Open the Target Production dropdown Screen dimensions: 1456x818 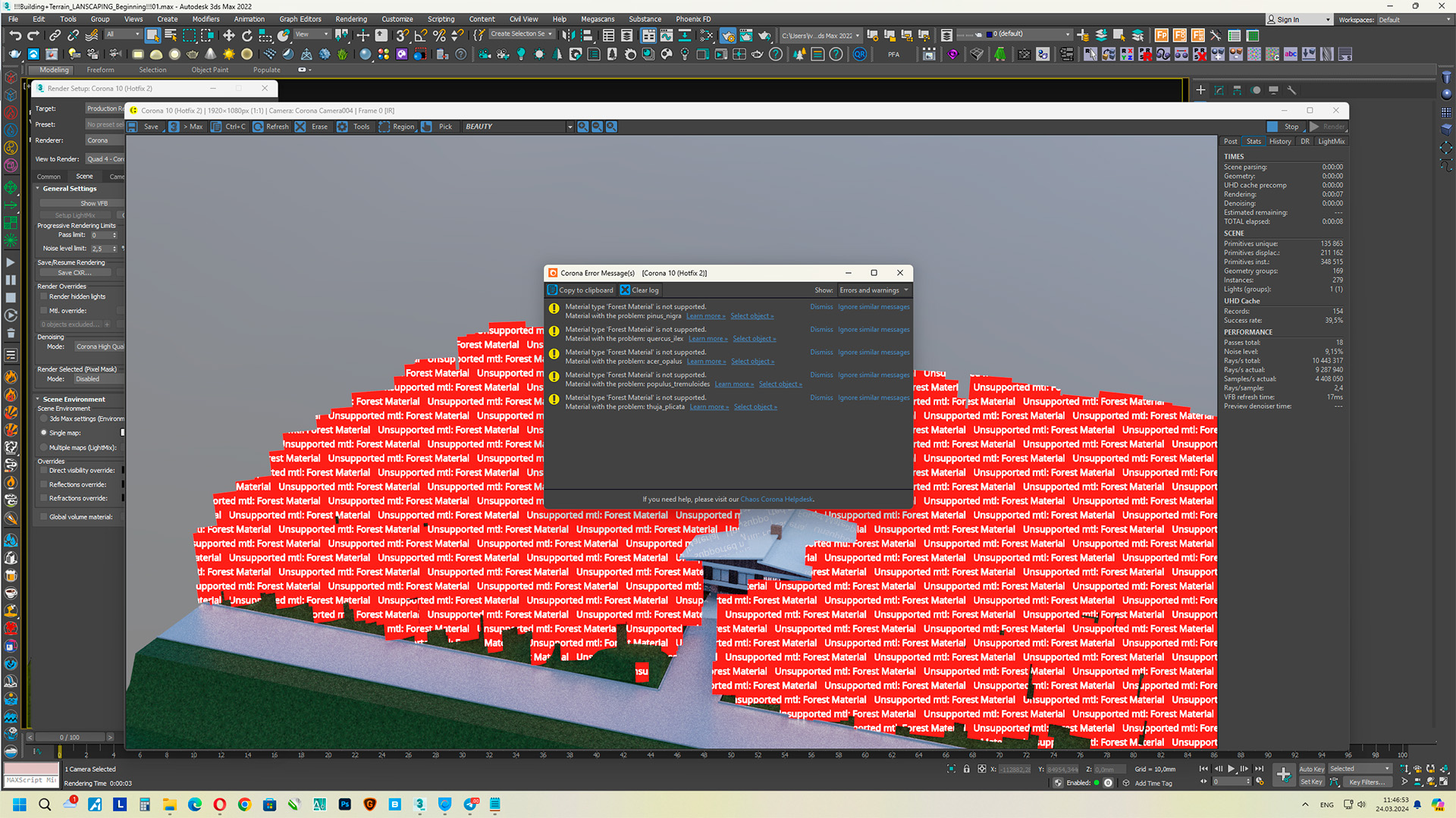tap(104, 108)
